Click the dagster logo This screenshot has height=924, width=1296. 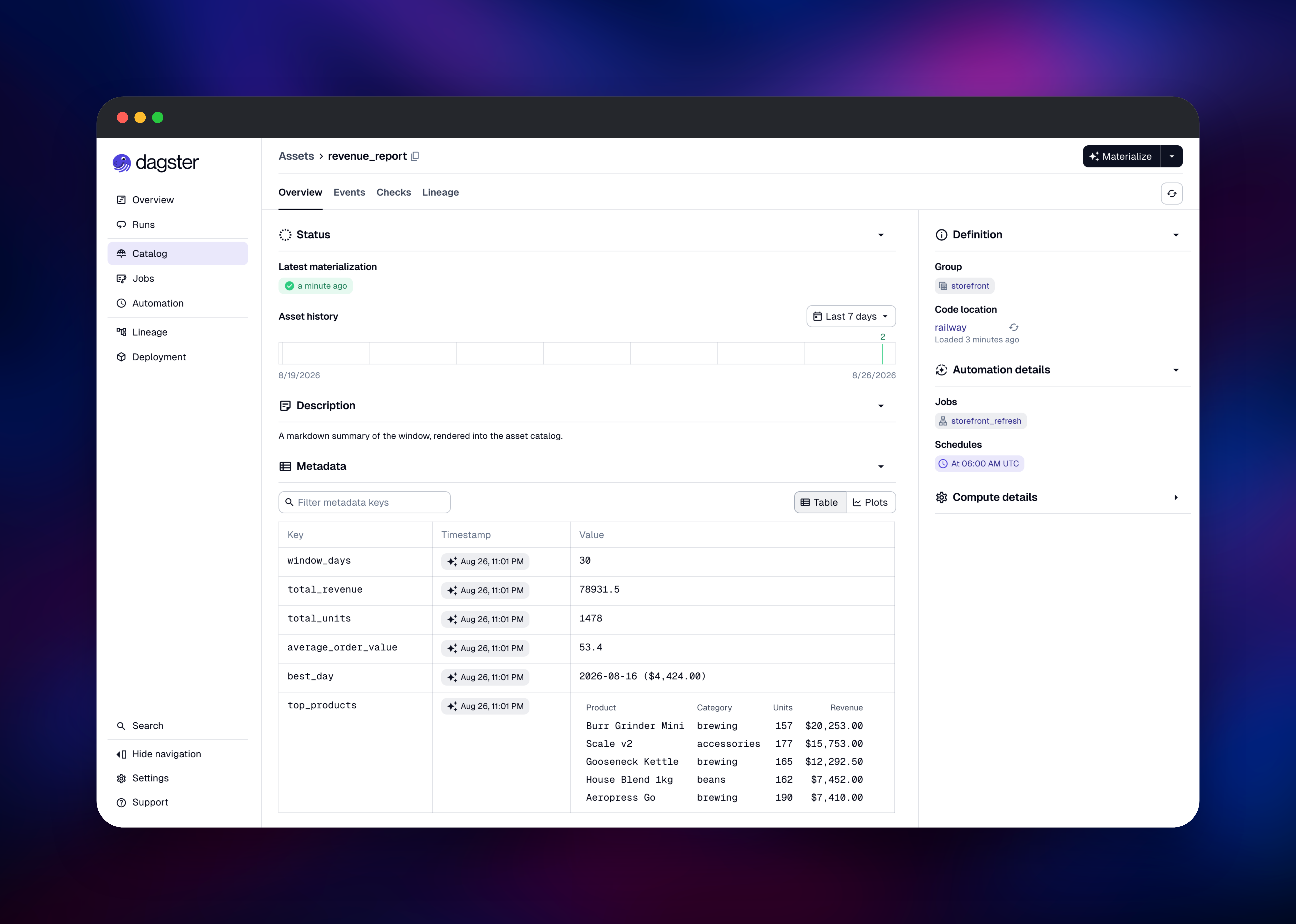[155, 163]
